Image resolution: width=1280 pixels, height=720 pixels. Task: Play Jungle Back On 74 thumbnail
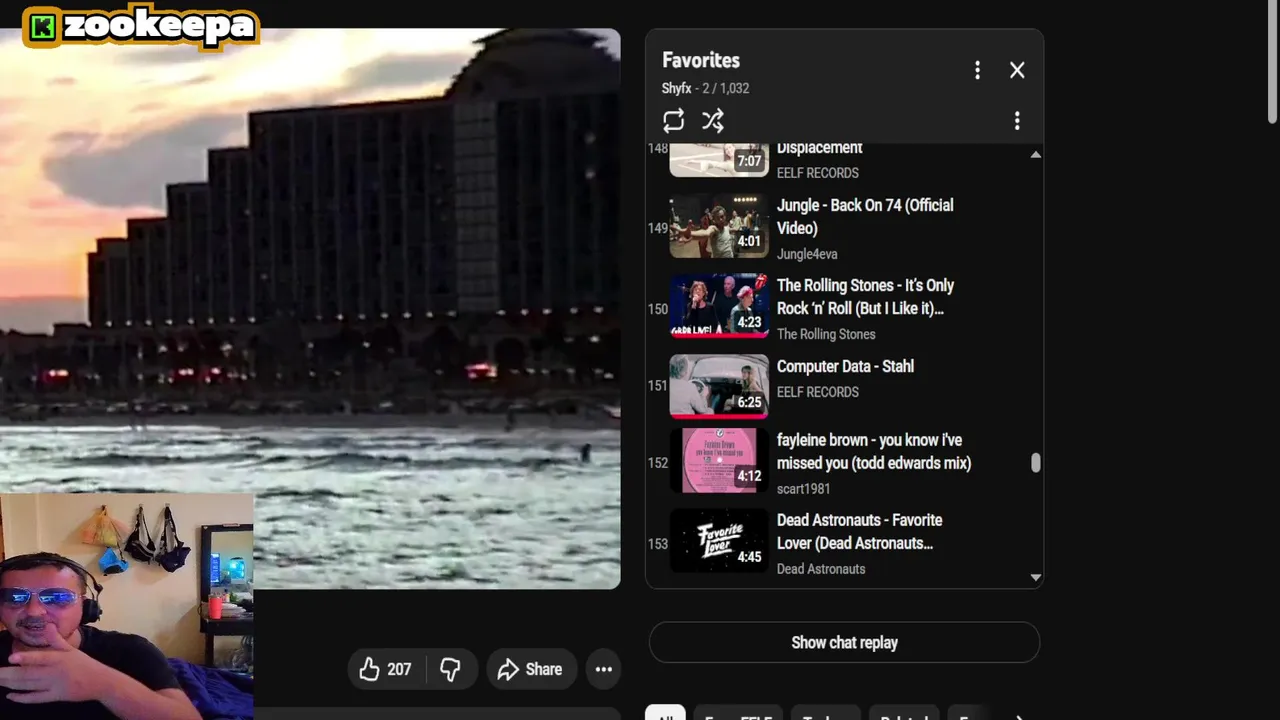[719, 226]
